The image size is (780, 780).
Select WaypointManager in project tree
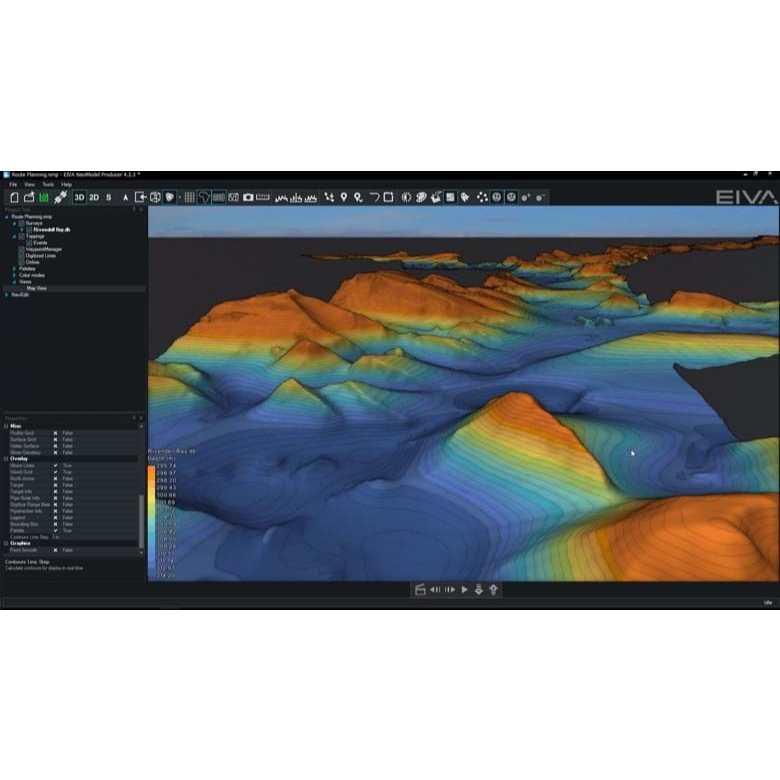(x=44, y=249)
